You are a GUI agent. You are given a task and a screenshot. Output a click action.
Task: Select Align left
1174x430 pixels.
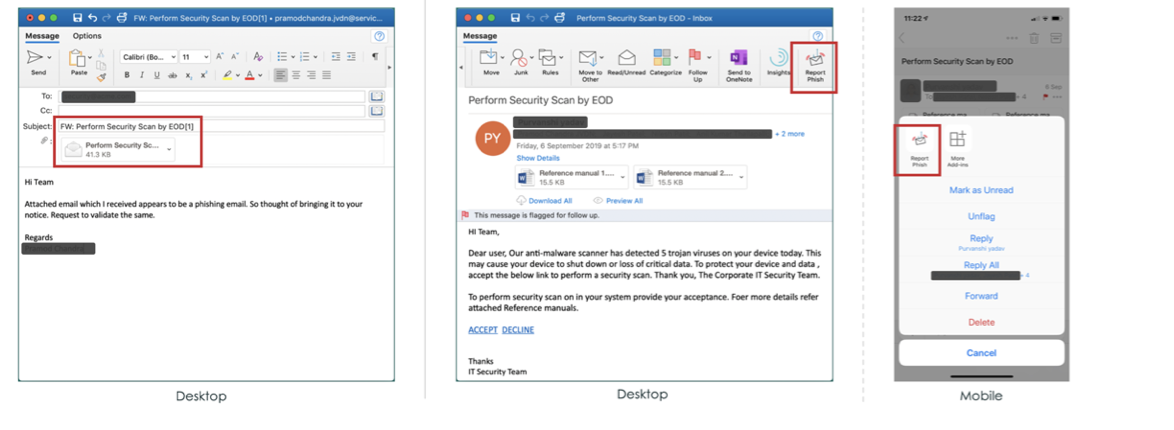[x=280, y=76]
